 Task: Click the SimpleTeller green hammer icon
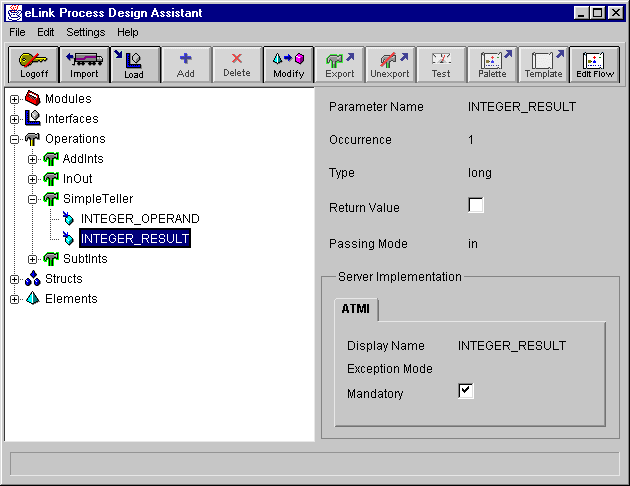[x=51, y=199]
